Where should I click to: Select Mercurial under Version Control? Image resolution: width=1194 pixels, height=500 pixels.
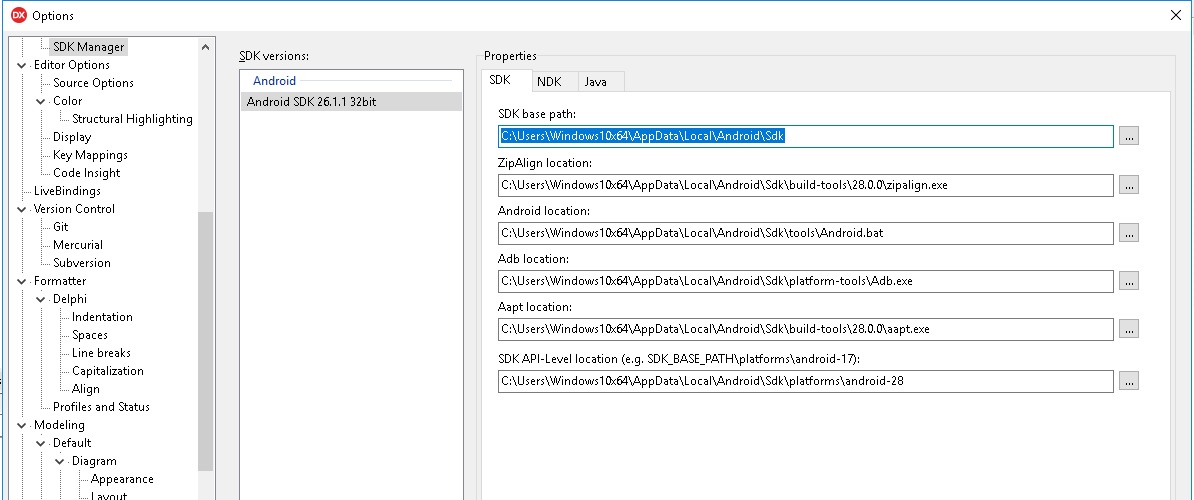coord(78,245)
